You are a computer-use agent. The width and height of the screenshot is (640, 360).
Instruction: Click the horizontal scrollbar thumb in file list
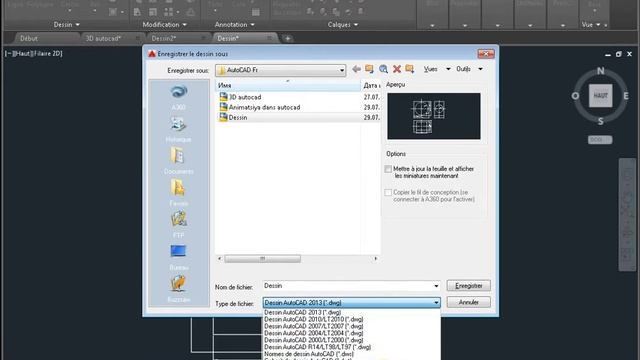(262, 258)
